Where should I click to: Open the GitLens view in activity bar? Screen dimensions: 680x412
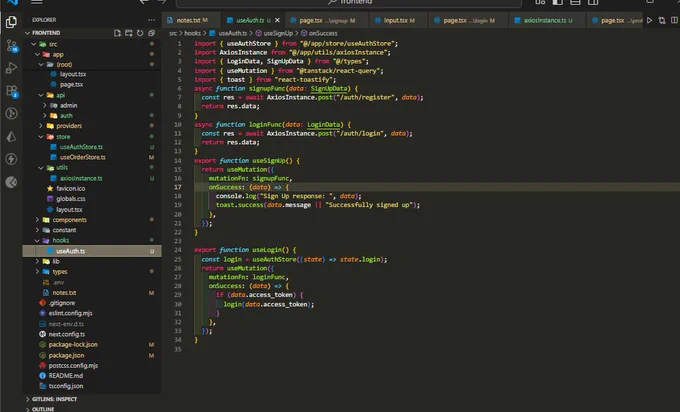[12, 114]
